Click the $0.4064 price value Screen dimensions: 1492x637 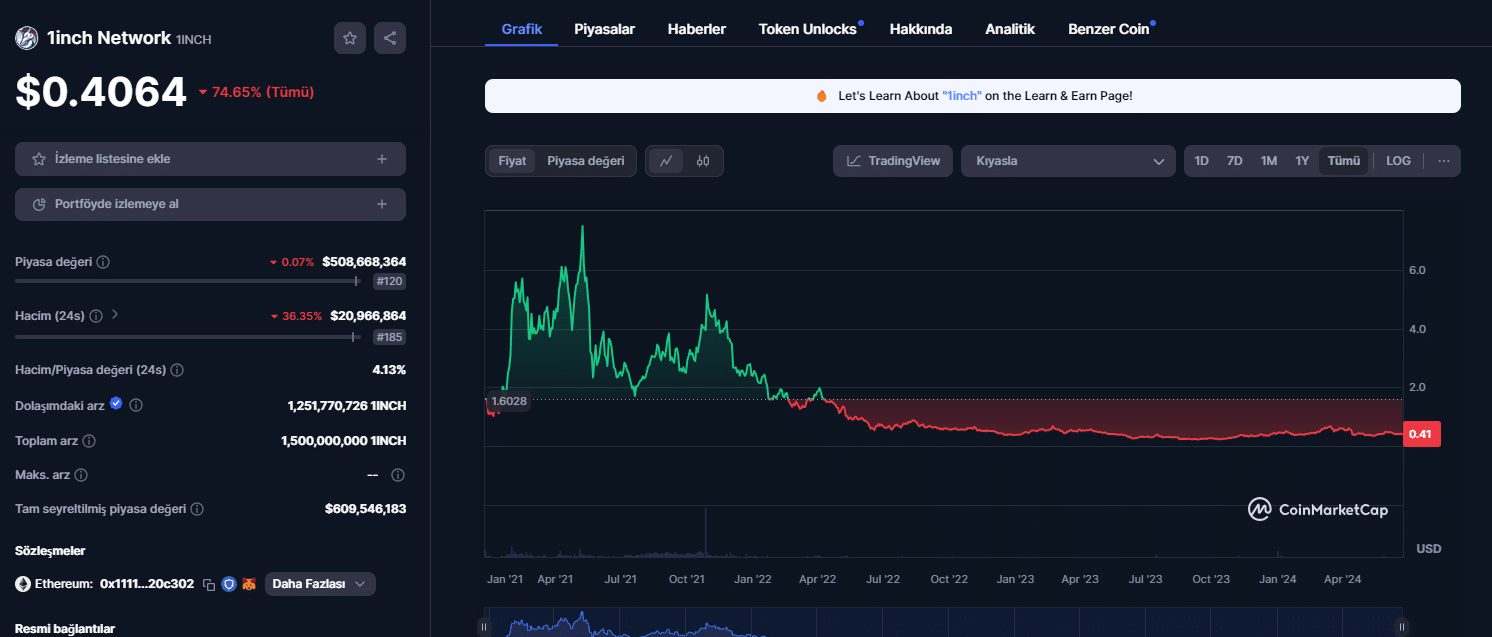[x=101, y=92]
